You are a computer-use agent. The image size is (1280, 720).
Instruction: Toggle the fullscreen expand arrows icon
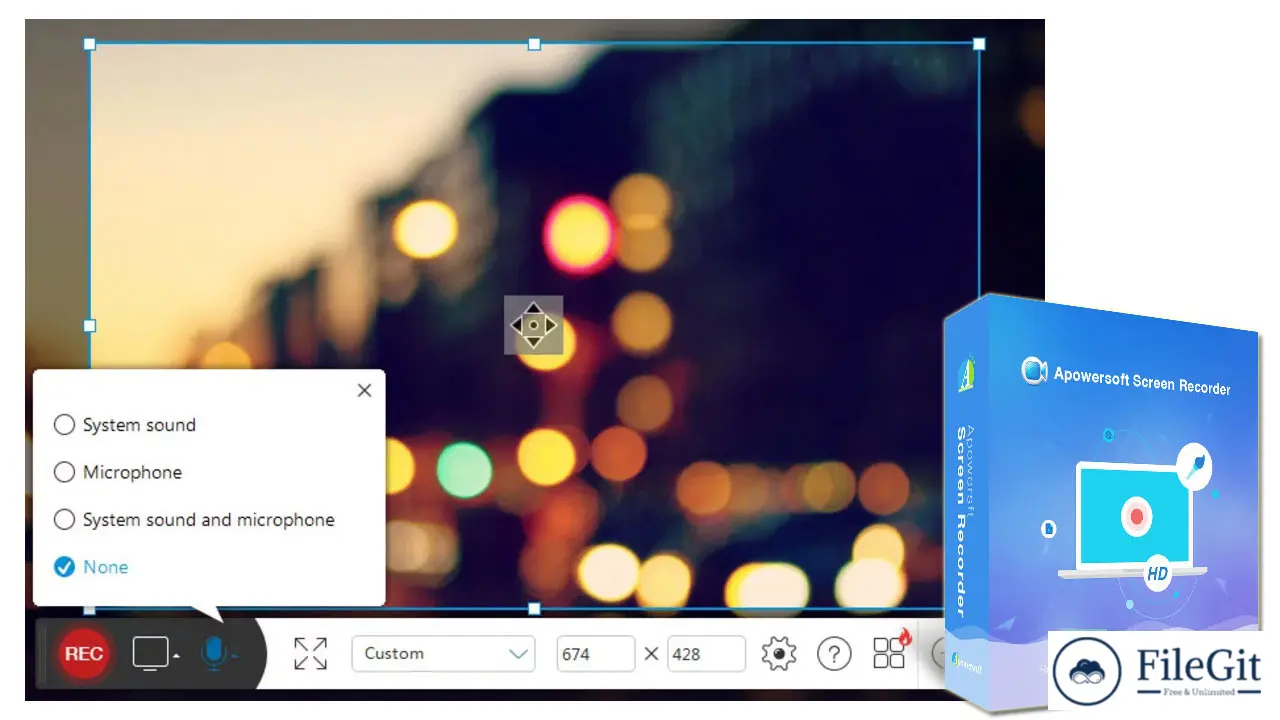click(311, 654)
